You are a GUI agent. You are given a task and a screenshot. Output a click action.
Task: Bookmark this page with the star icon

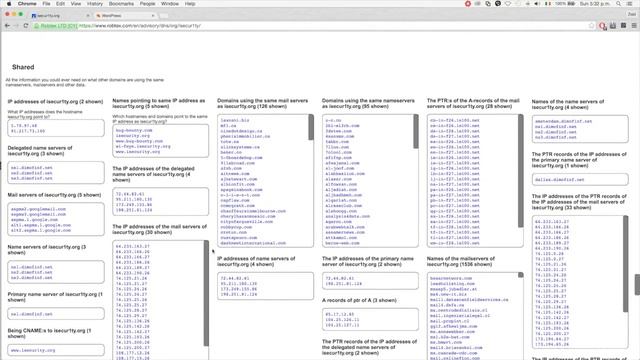point(591,26)
